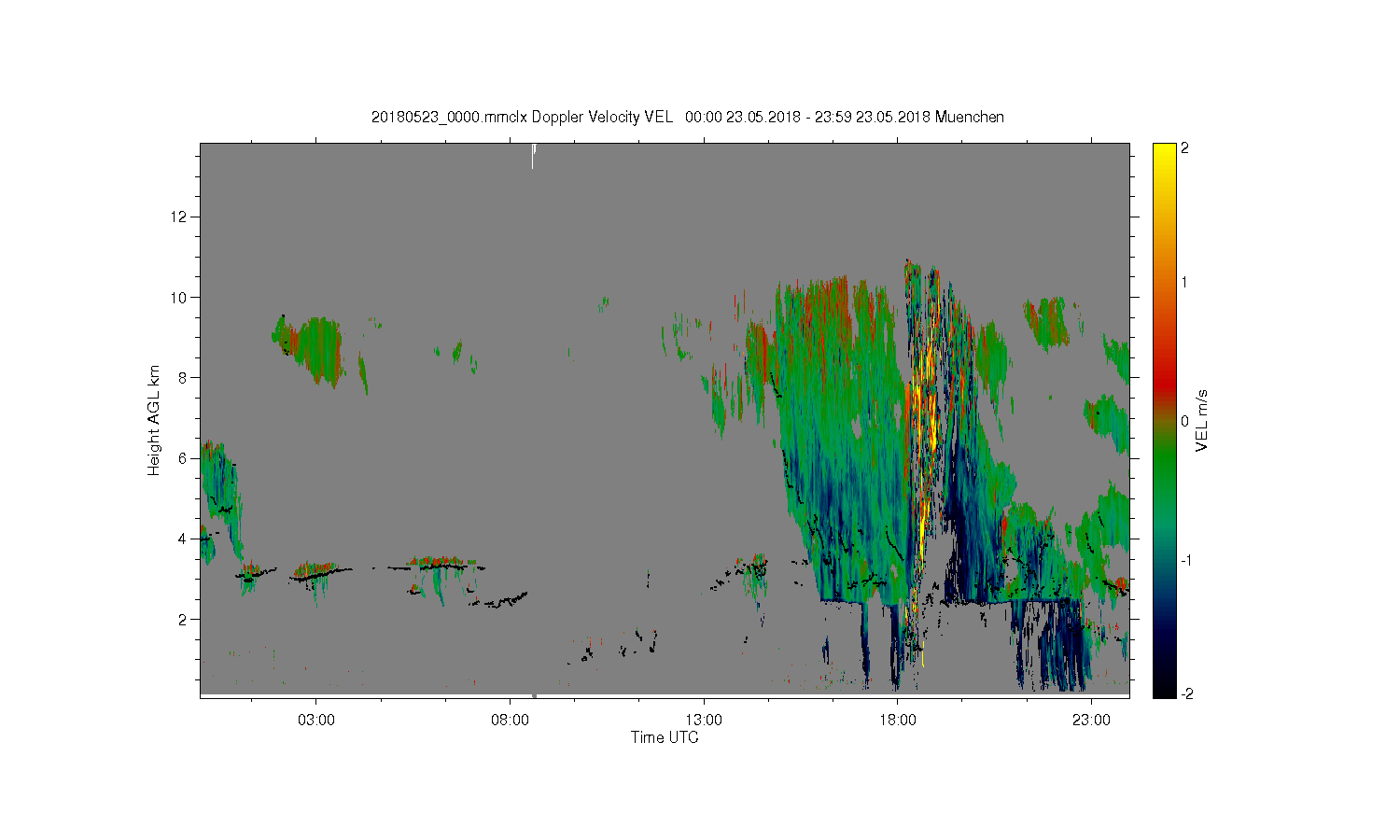Click the colorbar label -2 at bottom
Screen dimensions: 1400x840
coord(1185,693)
